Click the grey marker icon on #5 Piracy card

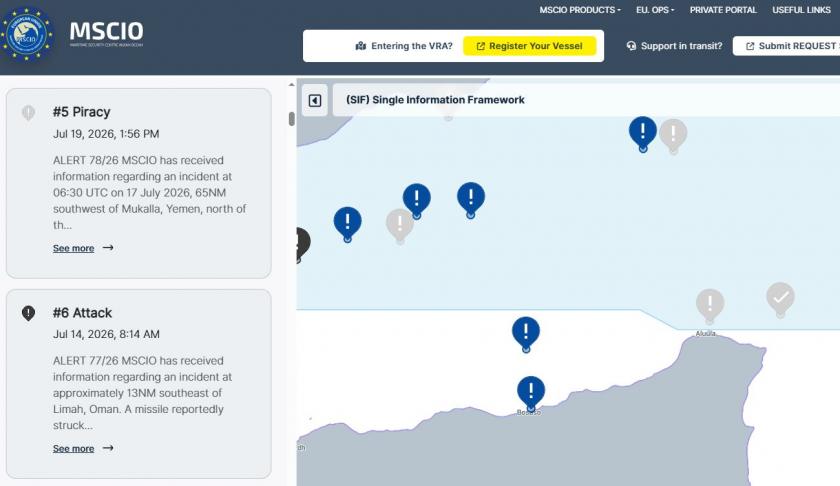(28, 113)
